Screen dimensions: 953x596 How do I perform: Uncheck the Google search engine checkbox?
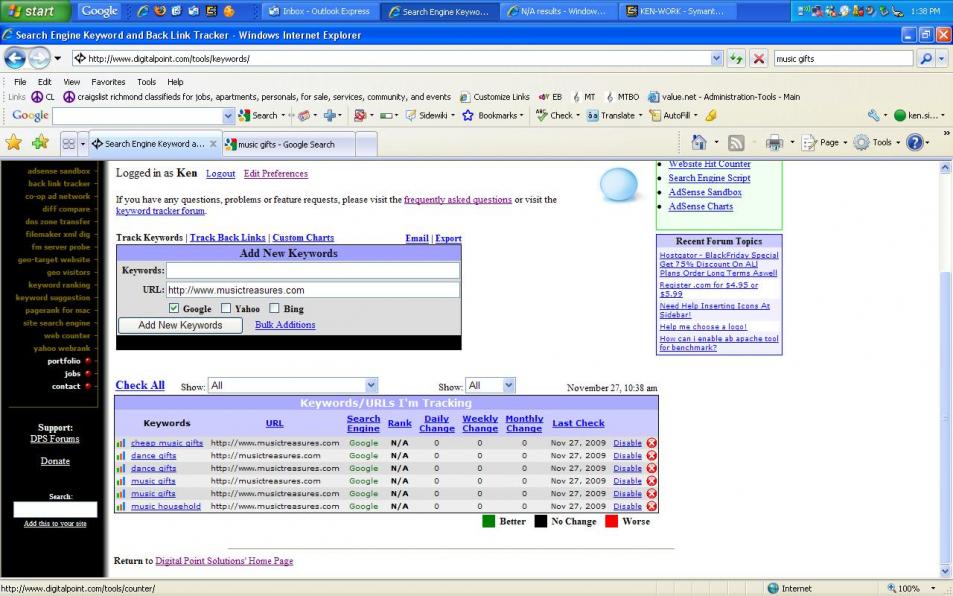click(174, 308)
